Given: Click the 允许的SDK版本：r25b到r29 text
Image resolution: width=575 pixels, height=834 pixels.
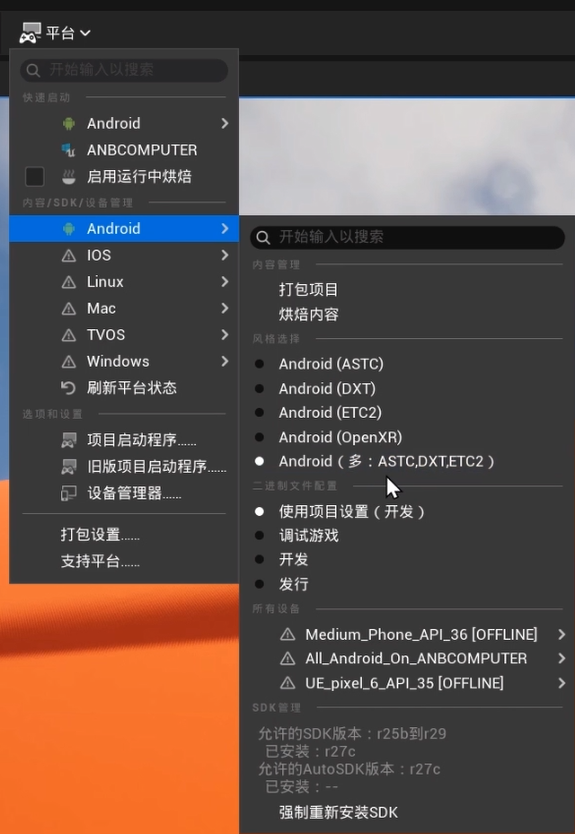Looking at the screenshot, I should click(352, 734).
